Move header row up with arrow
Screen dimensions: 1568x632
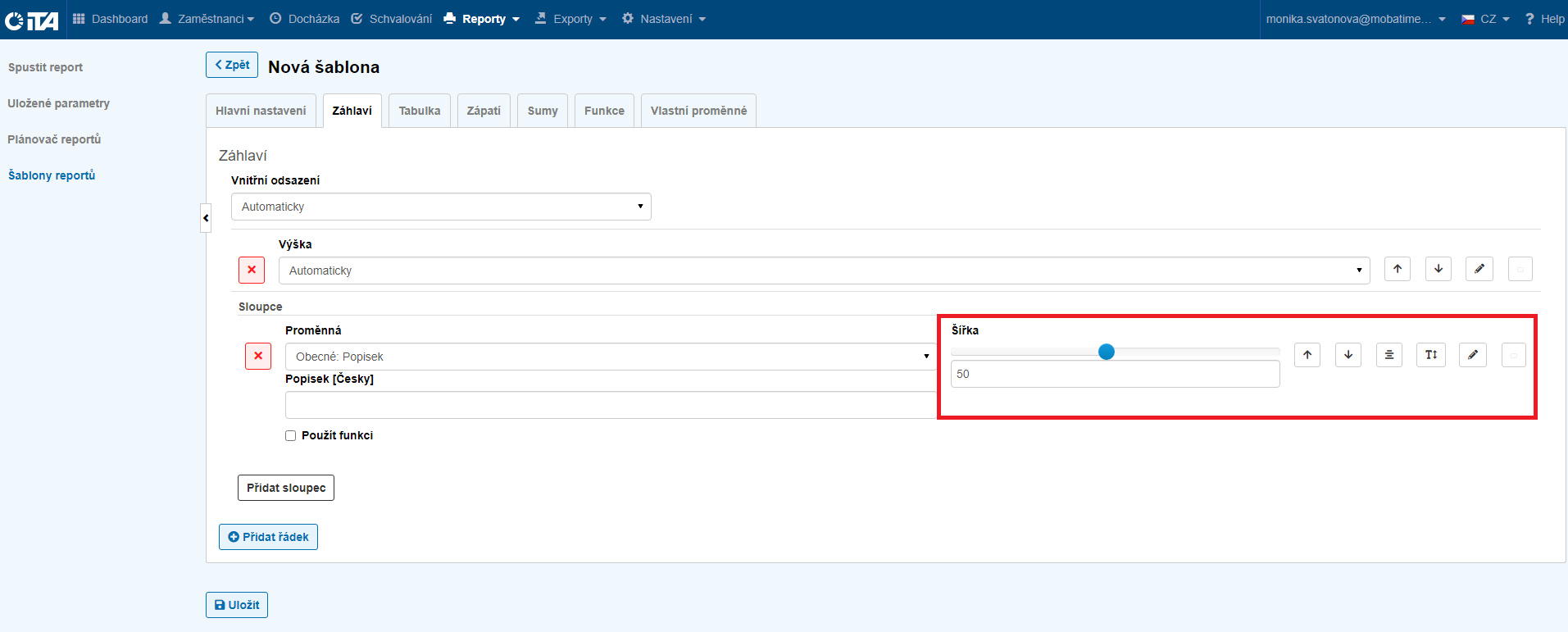pos(1397,269)
